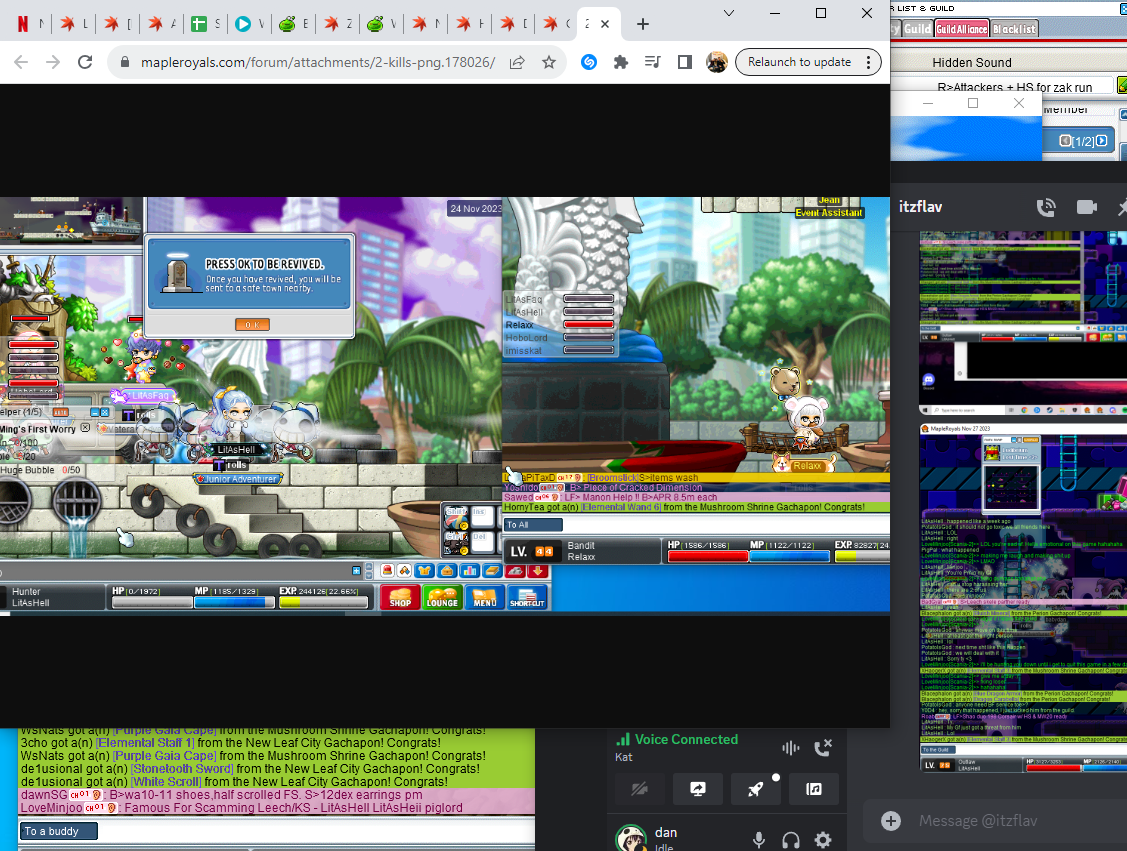Go to next guild member page
The width and height of the screenshot is (1127, 851).
1102,141
